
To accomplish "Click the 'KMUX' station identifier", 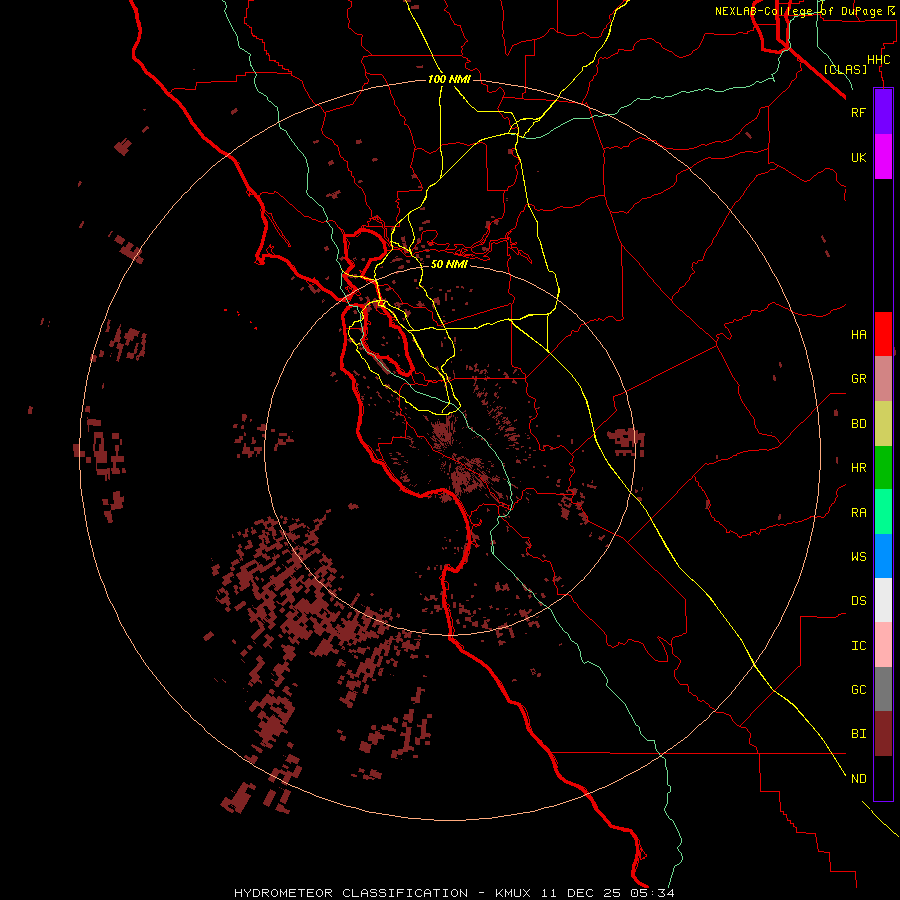I will coord(513,893).
